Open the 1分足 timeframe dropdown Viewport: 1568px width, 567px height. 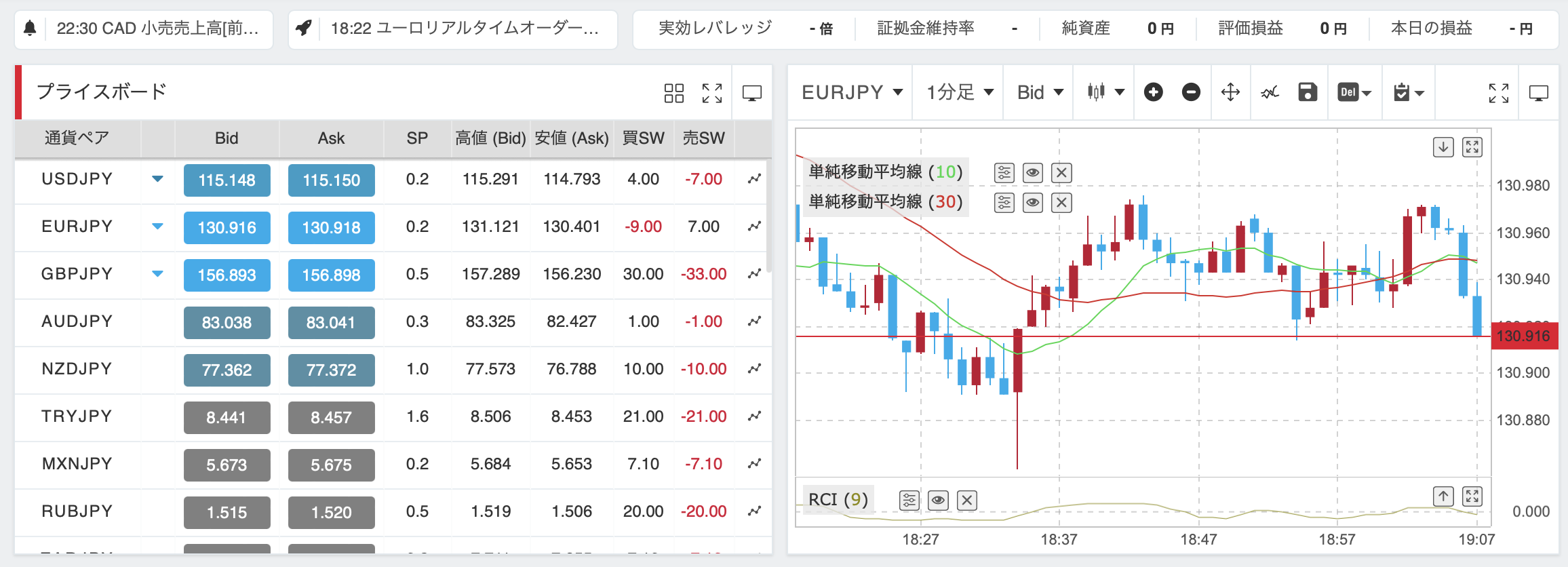(956, 92)
